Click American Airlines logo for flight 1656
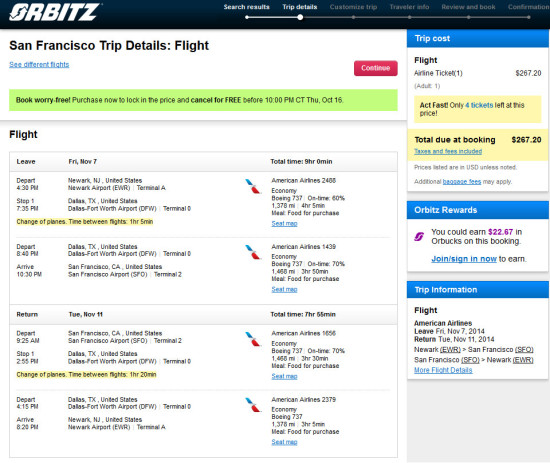The image size is (550, 463). (253, 339)
